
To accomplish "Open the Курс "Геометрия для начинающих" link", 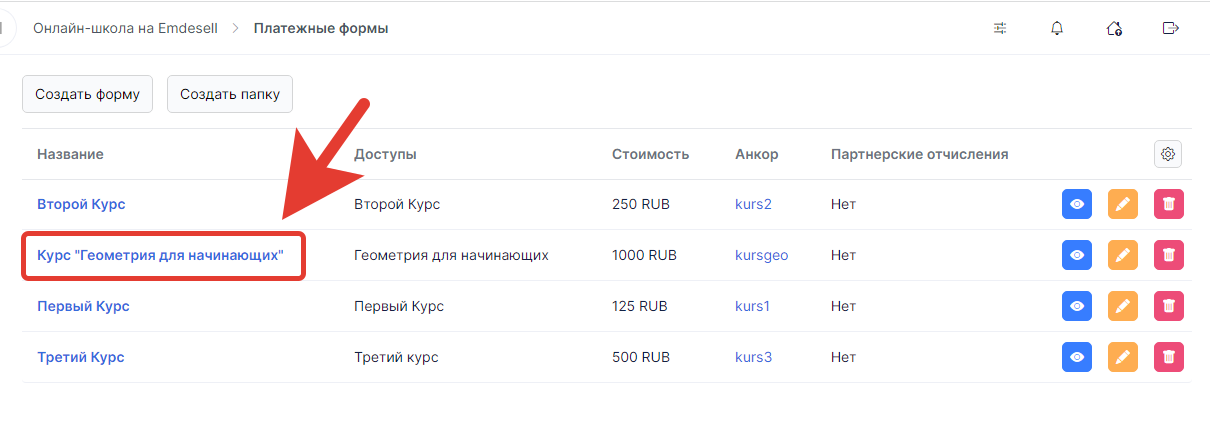I will click(x=161, y=255).
